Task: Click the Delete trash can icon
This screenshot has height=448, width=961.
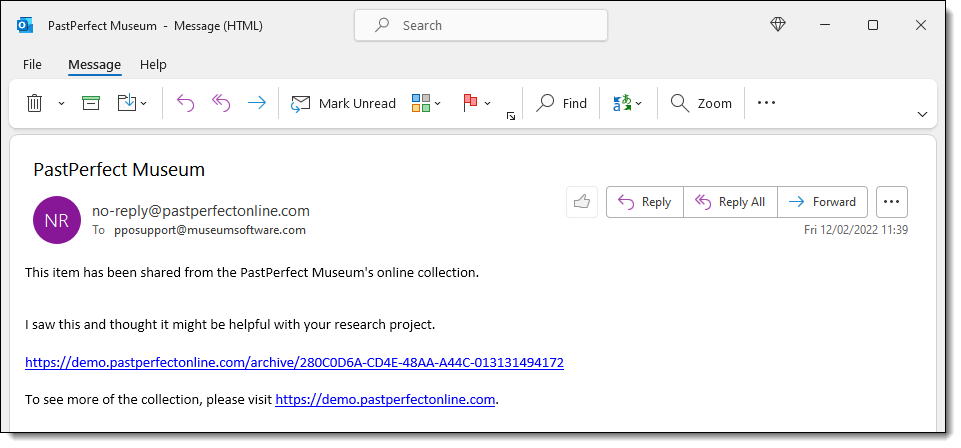Action: point(34,103)
